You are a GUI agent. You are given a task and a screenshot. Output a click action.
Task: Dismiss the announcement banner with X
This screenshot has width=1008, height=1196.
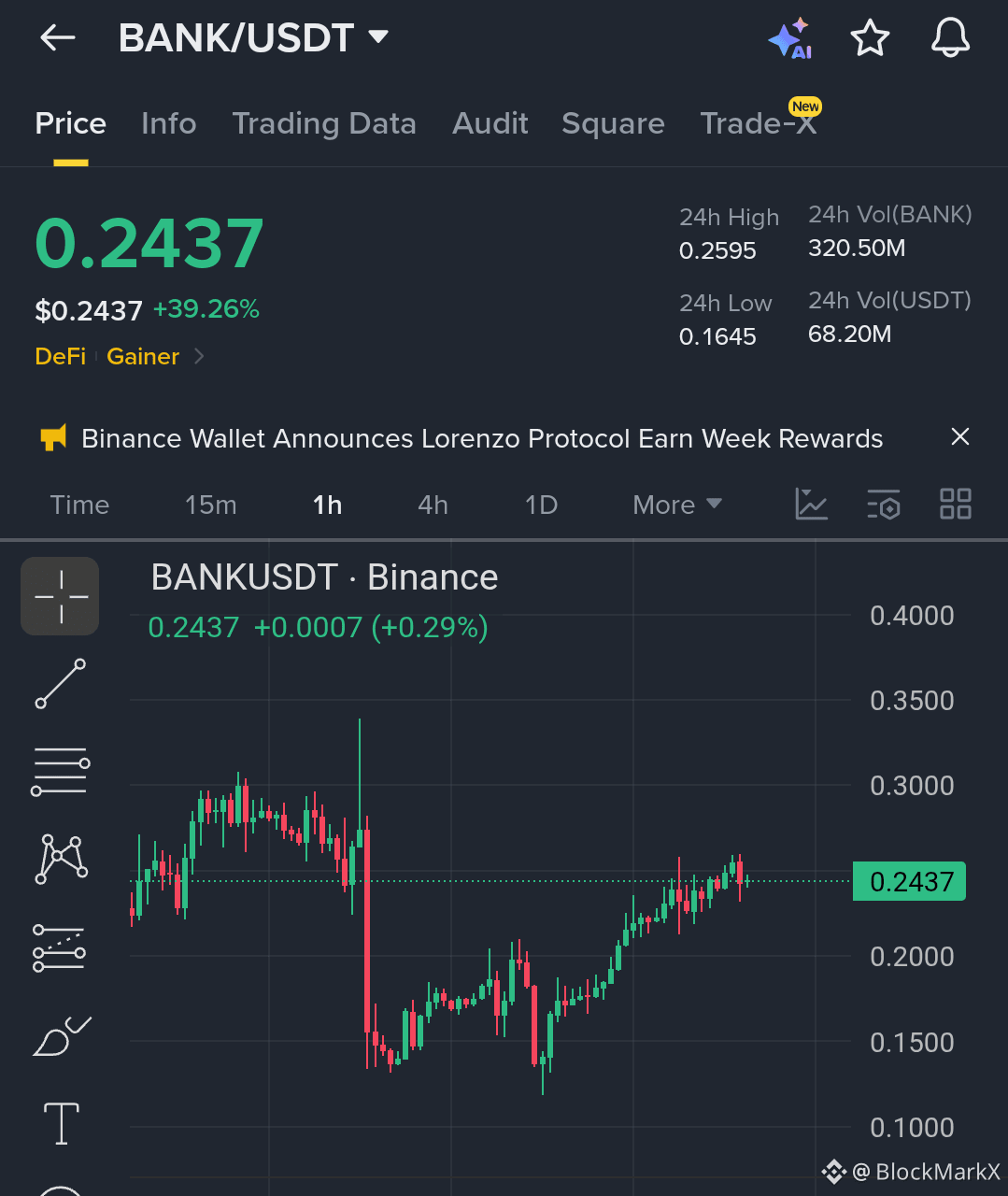(960, 436)
